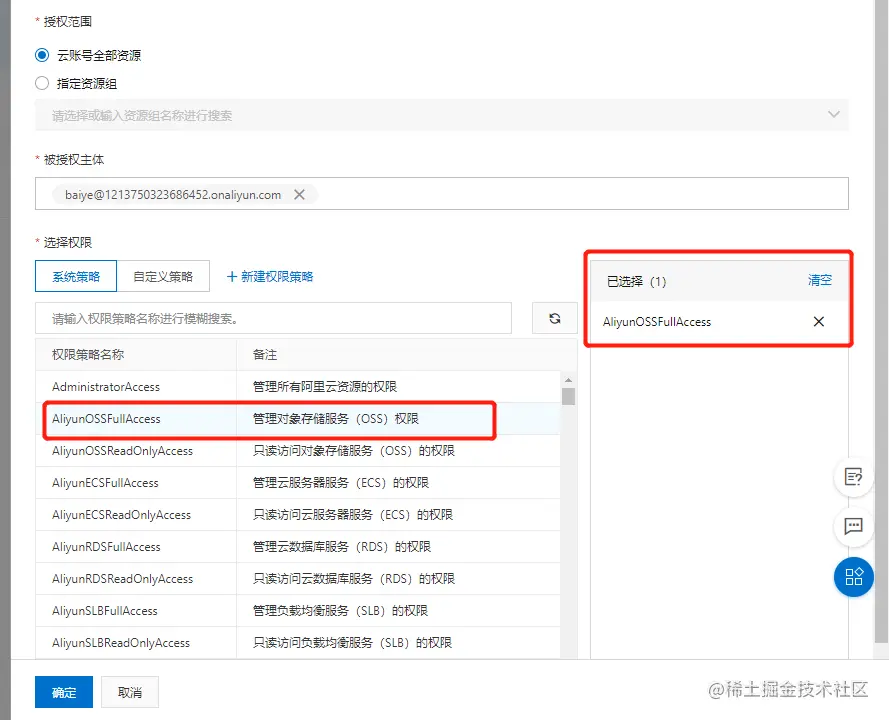Remove AliyunOSSFullAccess from the selected list

(x=819, y=321)
